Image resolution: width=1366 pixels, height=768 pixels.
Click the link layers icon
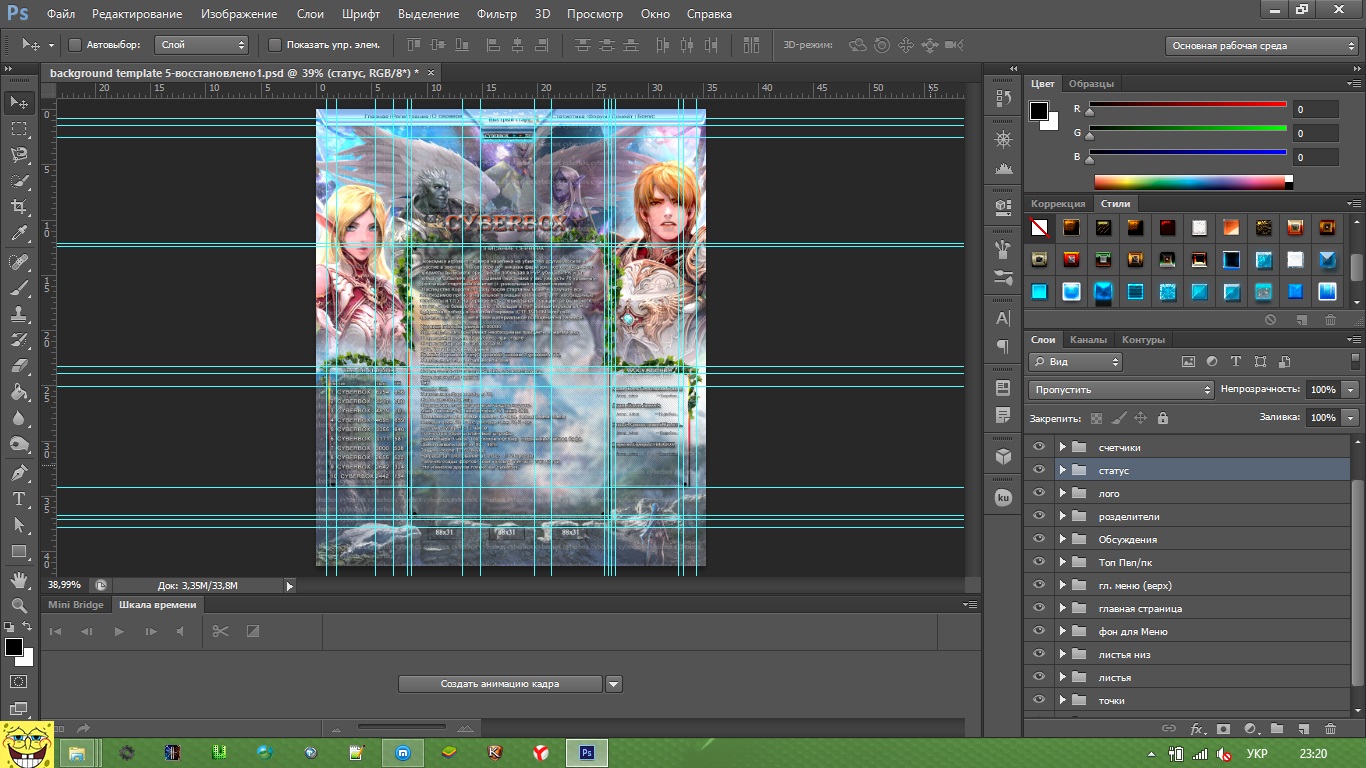click(x=1168, y=729)
